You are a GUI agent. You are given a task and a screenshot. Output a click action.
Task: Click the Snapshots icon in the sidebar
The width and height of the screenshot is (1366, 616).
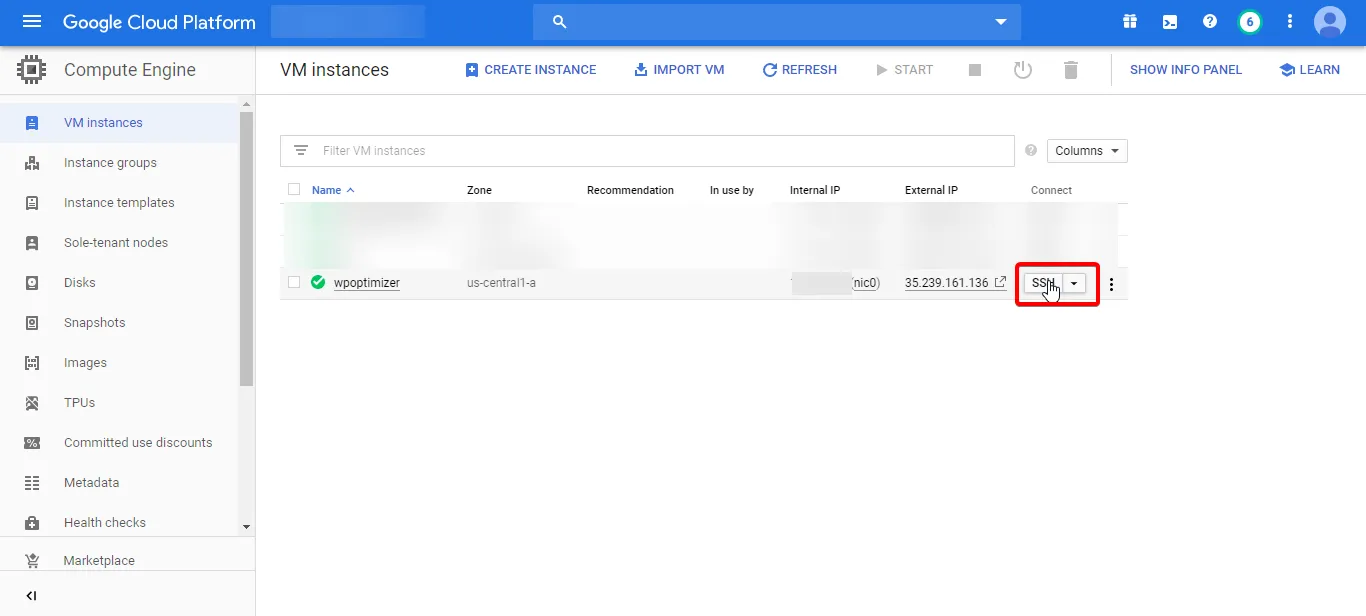click(32, 322)
